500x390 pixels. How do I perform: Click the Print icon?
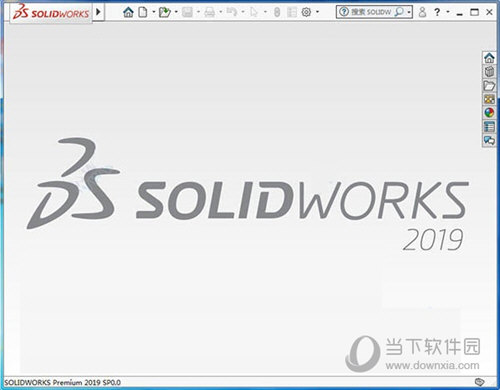tap(210, 12)
